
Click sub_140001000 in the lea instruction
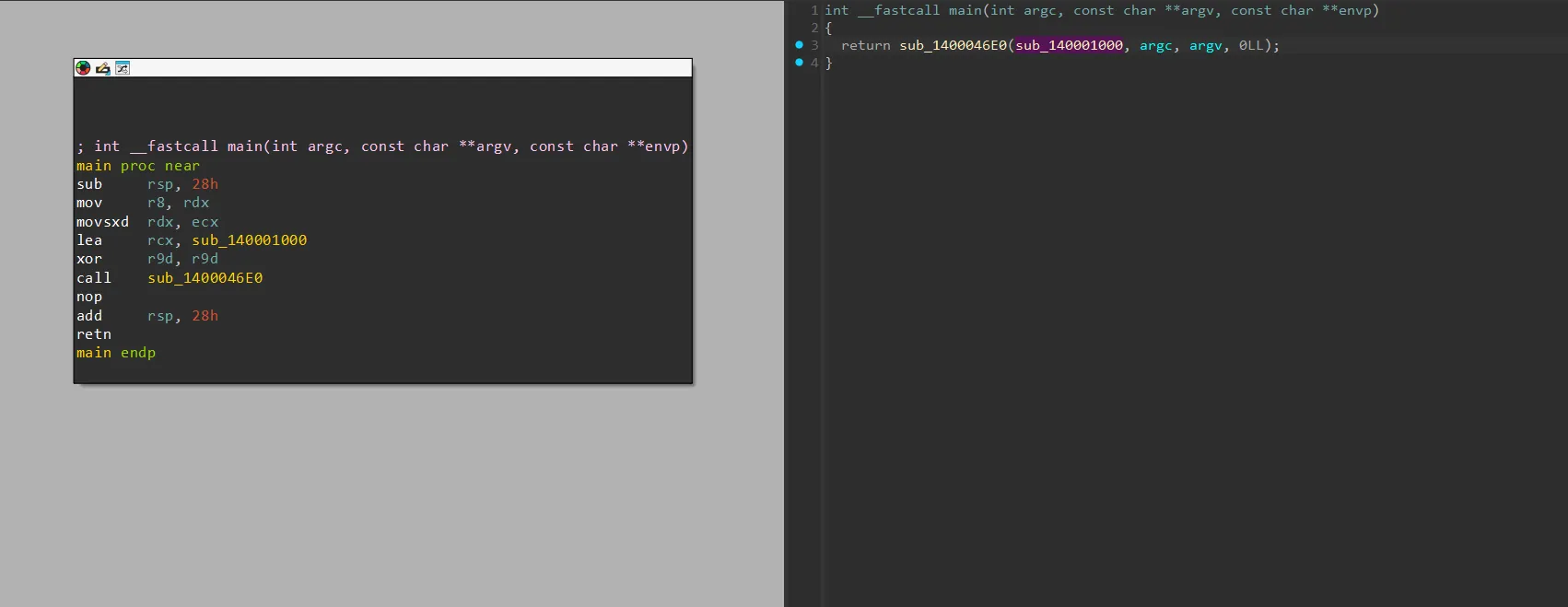[249, 240]
